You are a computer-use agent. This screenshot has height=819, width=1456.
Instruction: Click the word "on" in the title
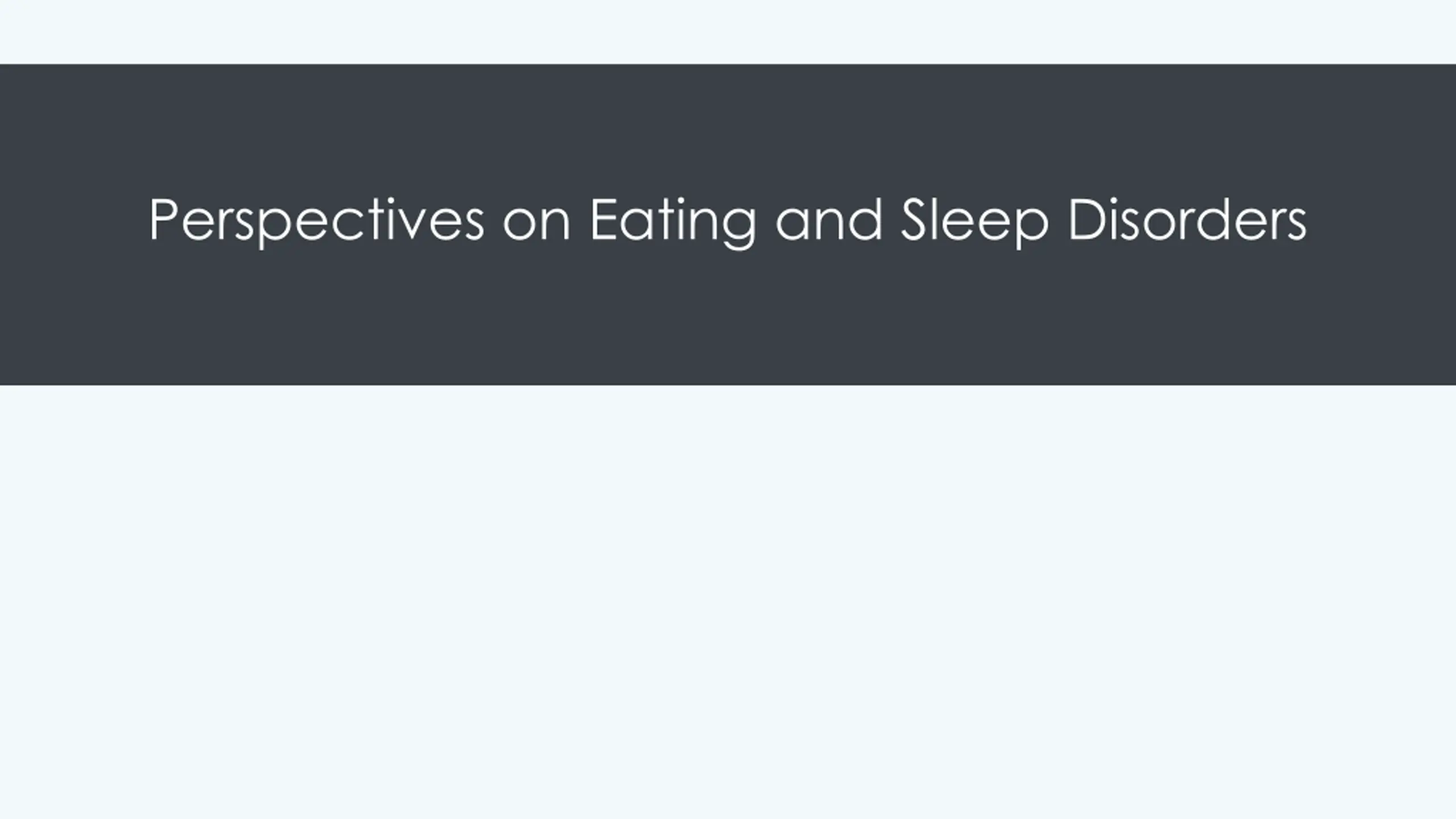(x=536, y=226)
